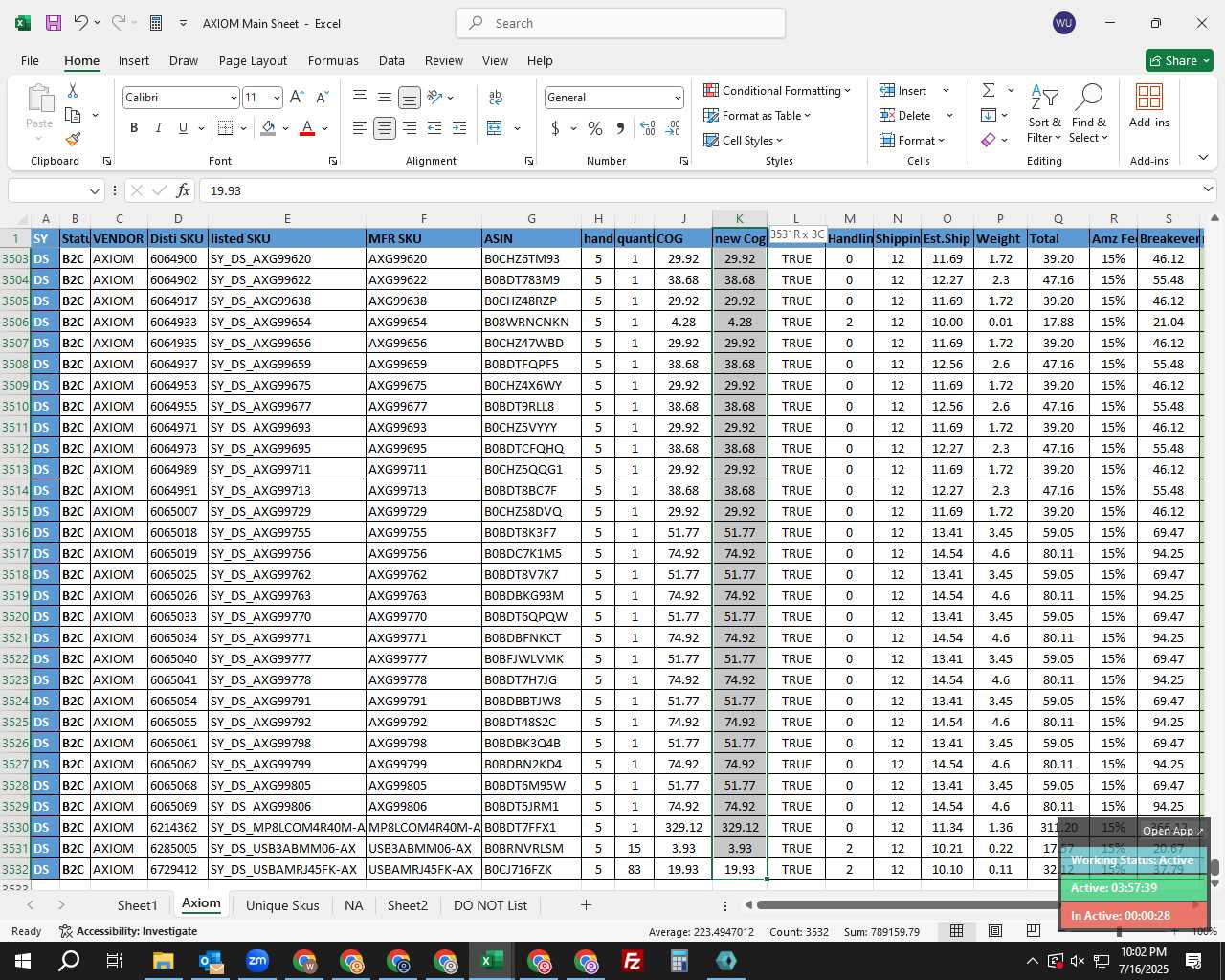Select Center horizontal alignment
Screen dimensions: 1225x980
click(385, 128)
